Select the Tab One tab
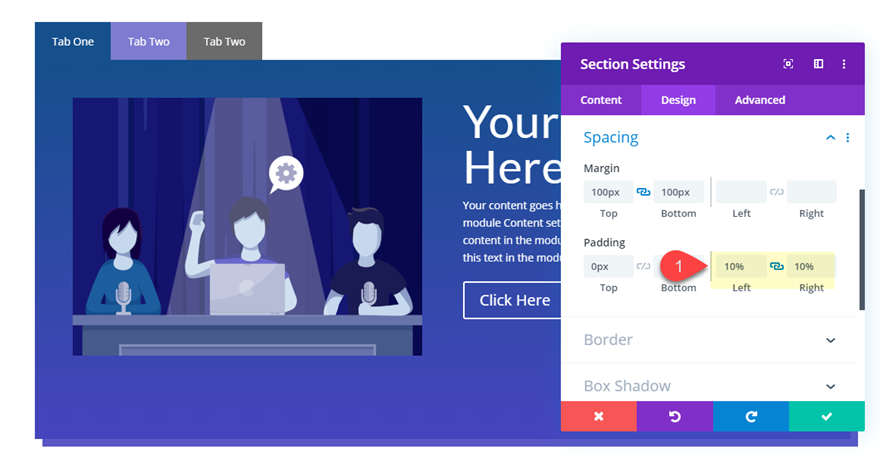 (x=72, y=41)
